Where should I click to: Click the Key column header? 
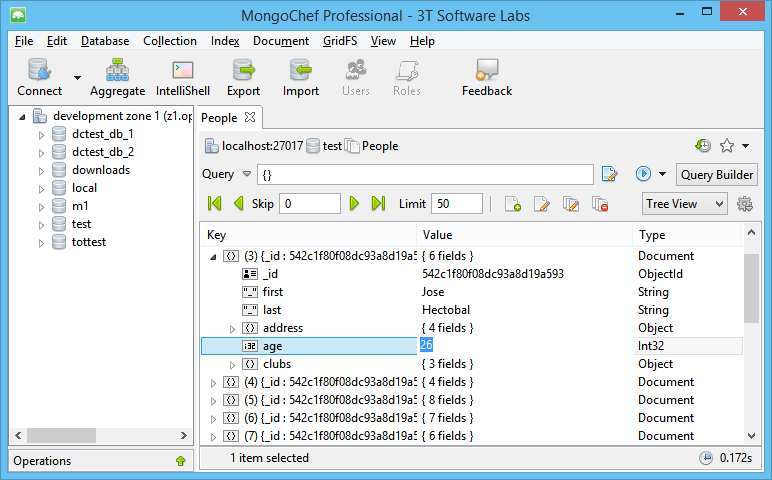(309, 235)
